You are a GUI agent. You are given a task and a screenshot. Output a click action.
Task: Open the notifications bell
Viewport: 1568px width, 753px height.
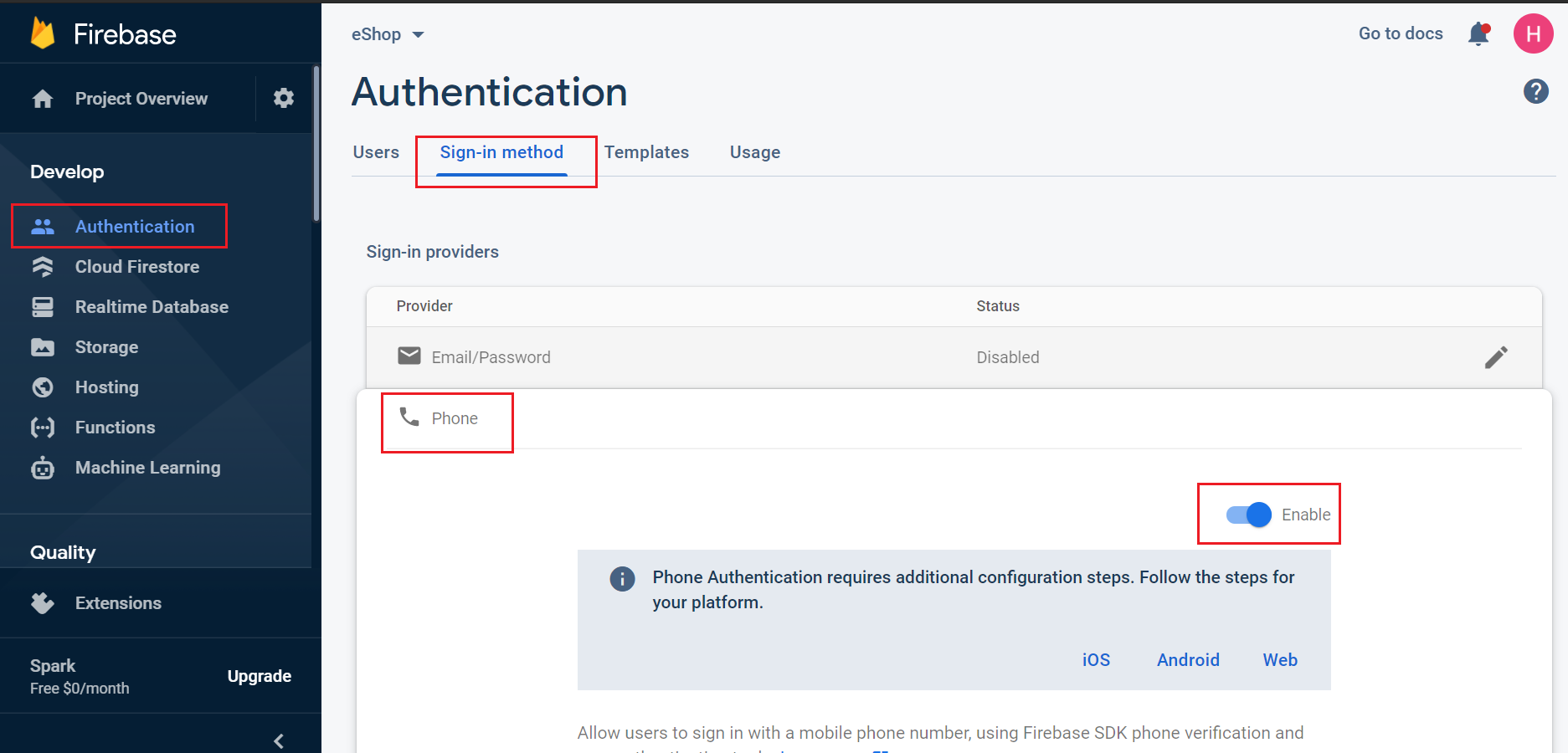pos(1479,33)
